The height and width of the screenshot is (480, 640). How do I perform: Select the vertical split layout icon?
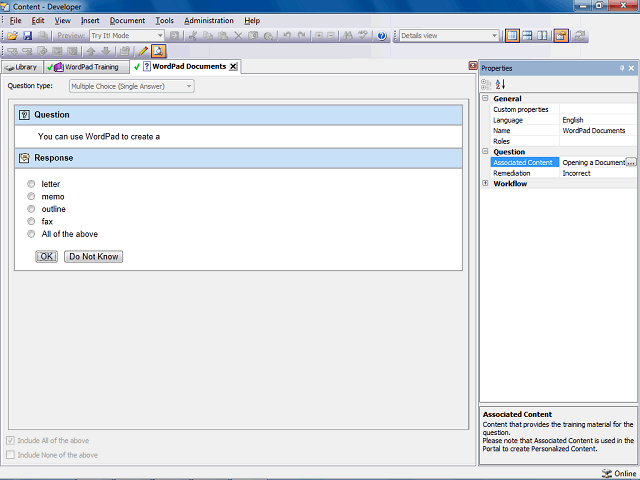[542, 36]
